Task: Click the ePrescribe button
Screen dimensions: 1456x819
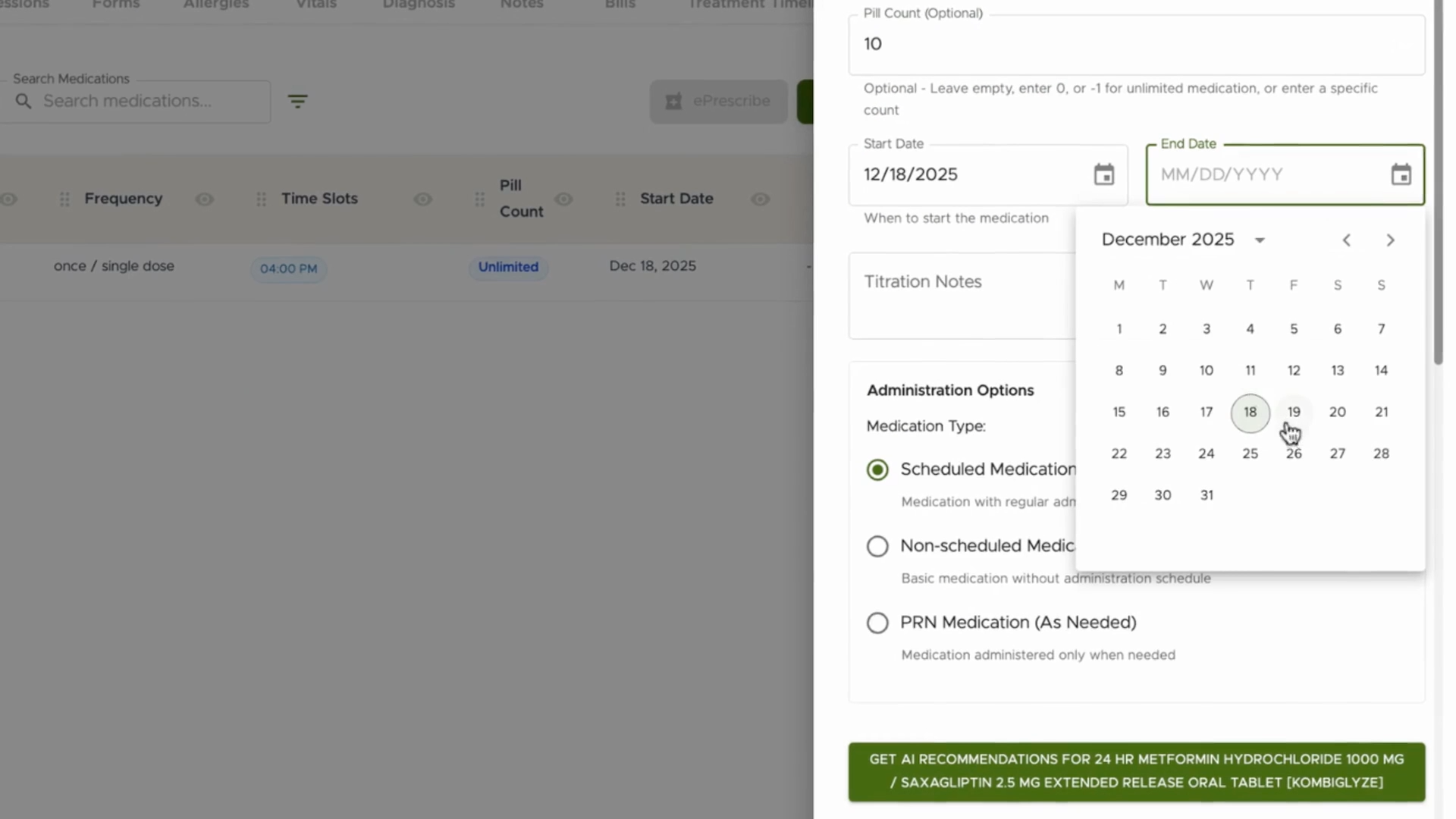Action: coord(718,102)
